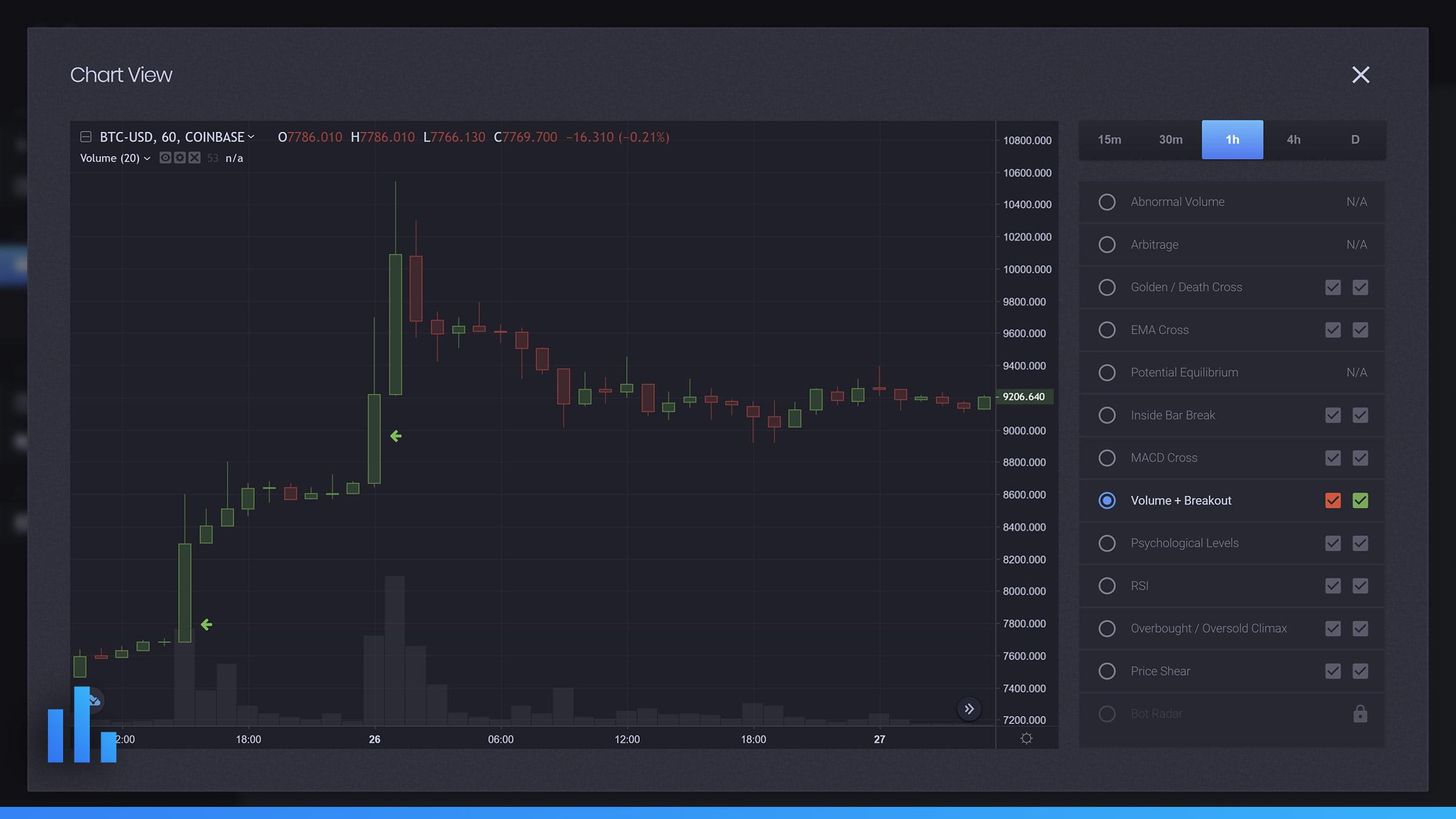The height and width of the screenshot is (819, 1456).
Task: Switch to the 4h timeframe tab
Action: click(1293, 140)
